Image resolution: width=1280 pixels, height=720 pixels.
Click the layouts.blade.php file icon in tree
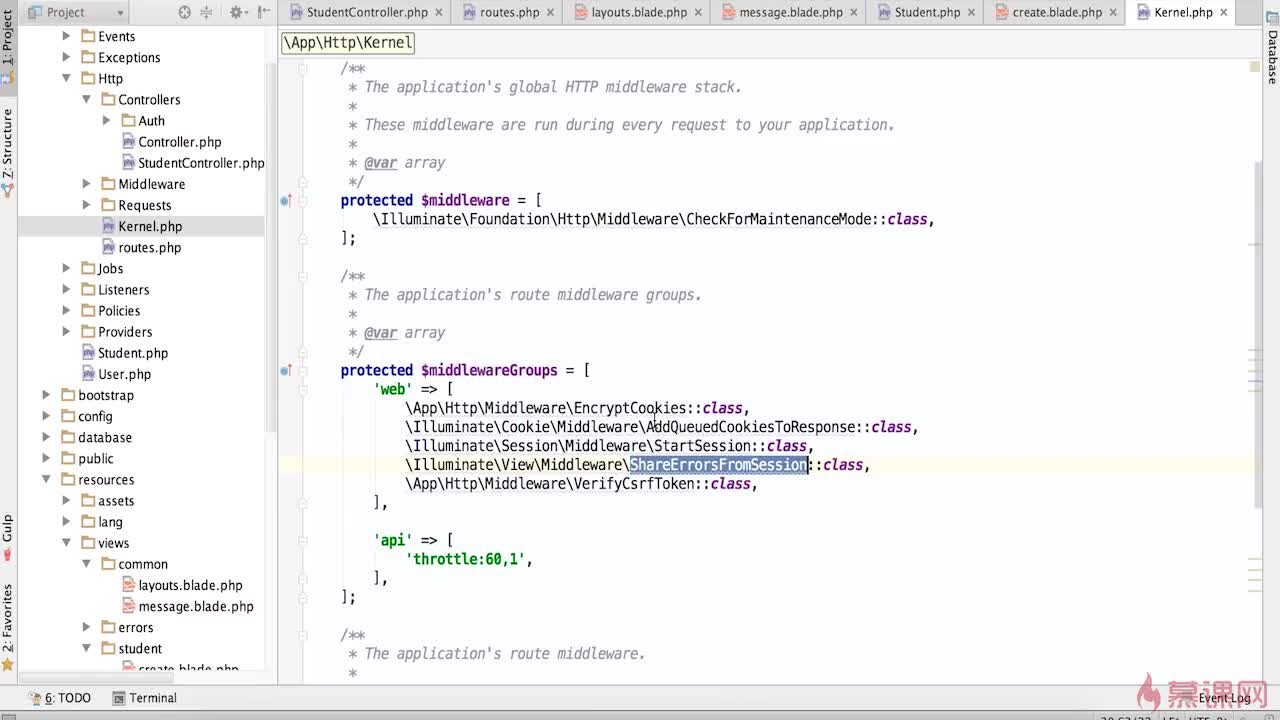[129, 585]
